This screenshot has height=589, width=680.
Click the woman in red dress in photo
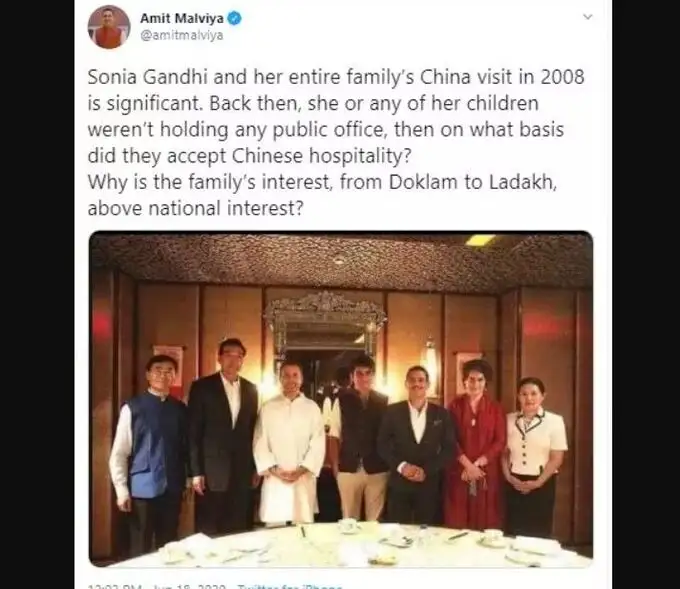tap(476, 445)
